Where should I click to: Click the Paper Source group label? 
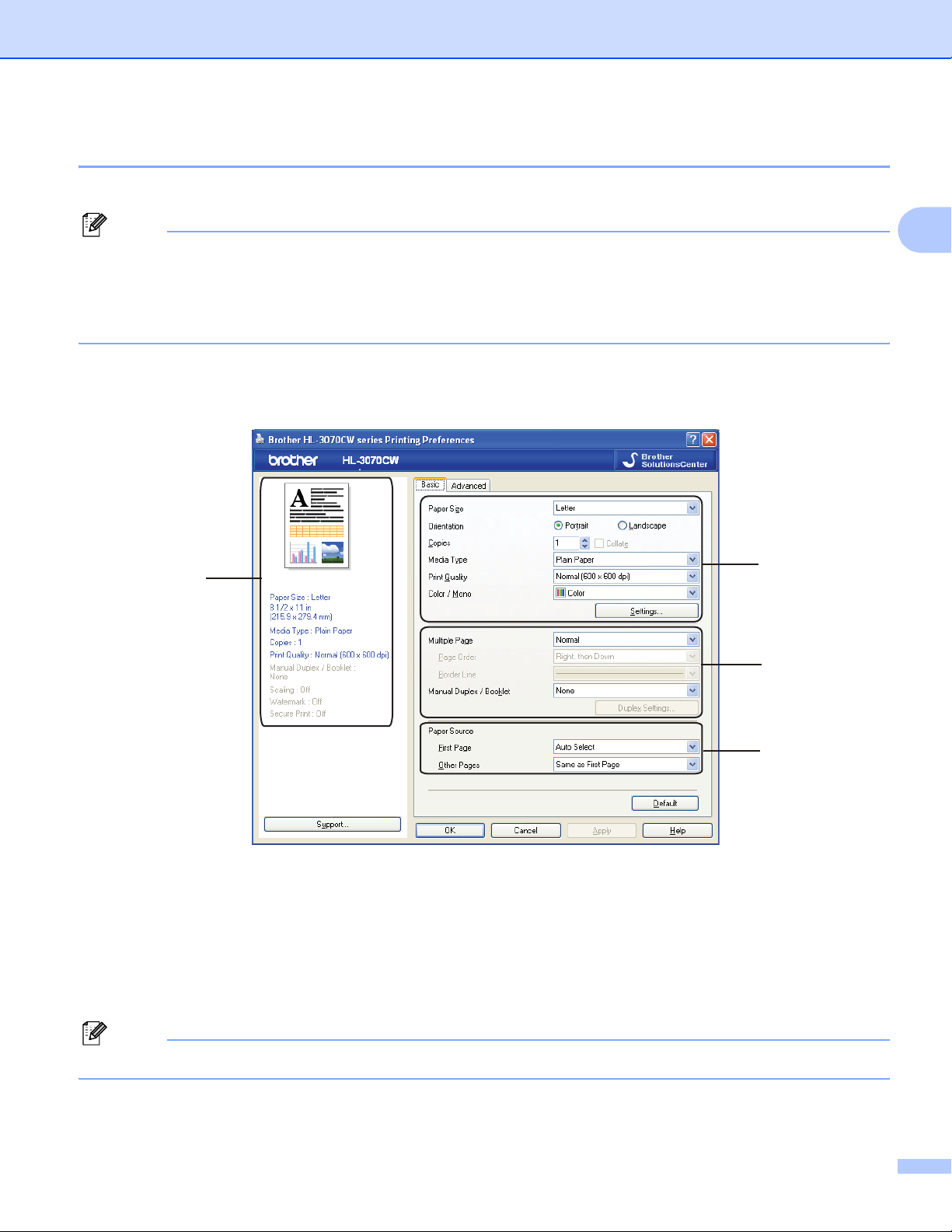click(x=451, y=731)
